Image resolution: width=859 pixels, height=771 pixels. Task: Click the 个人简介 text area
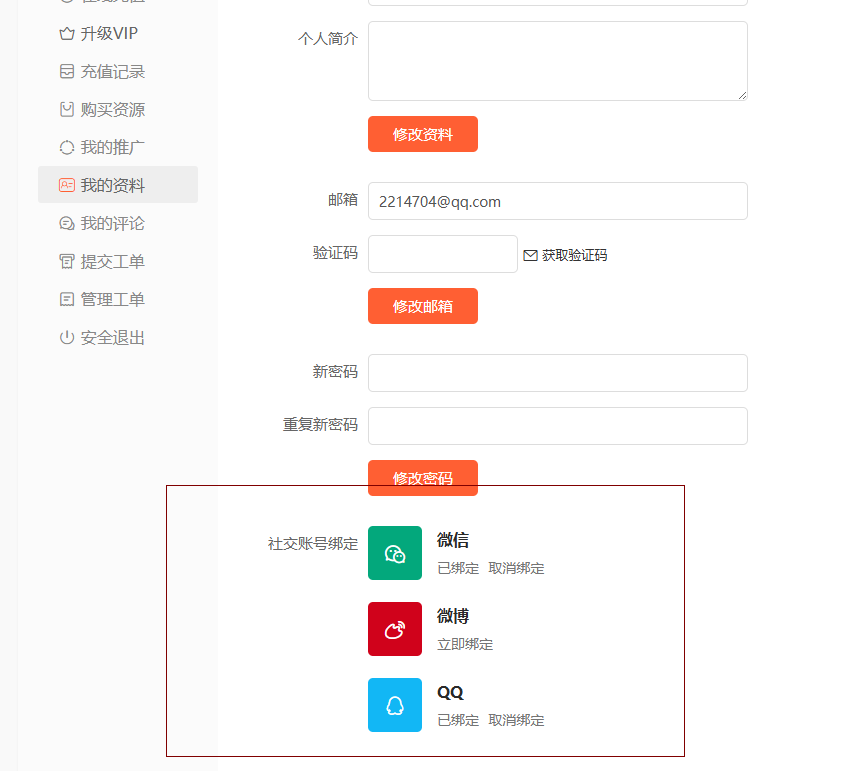[x=557, y=60]
